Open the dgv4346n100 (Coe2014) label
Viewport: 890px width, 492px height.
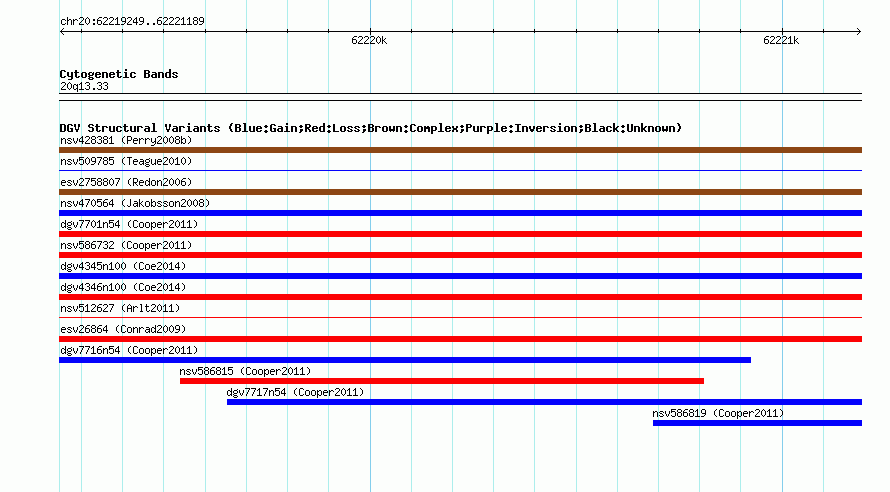pyautogui.click(x=123, y=287)
